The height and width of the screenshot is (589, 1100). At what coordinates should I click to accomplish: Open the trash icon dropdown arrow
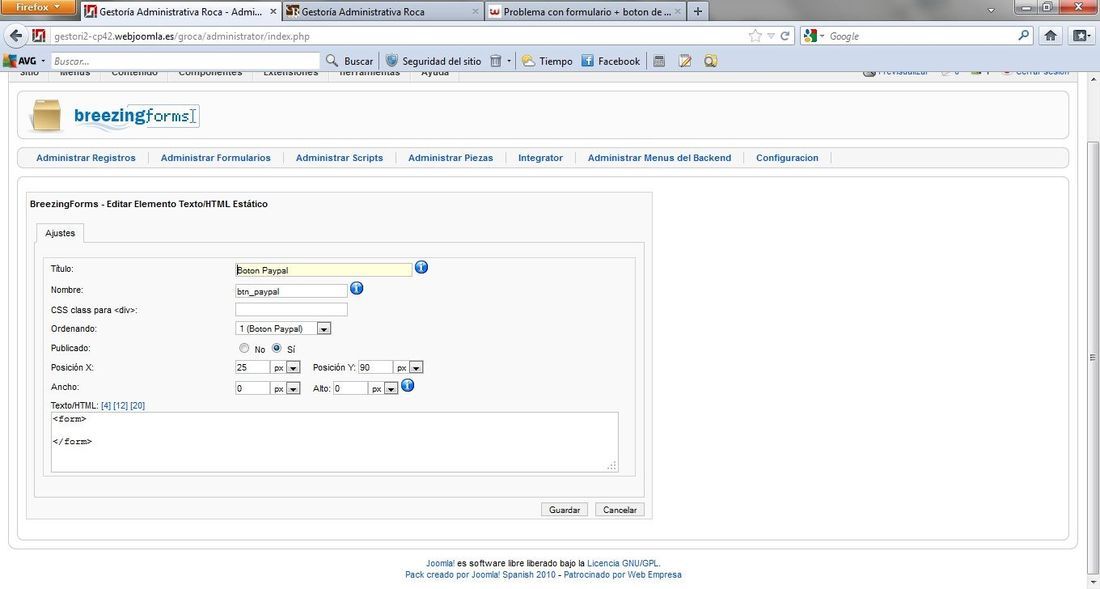pos(509,61)
